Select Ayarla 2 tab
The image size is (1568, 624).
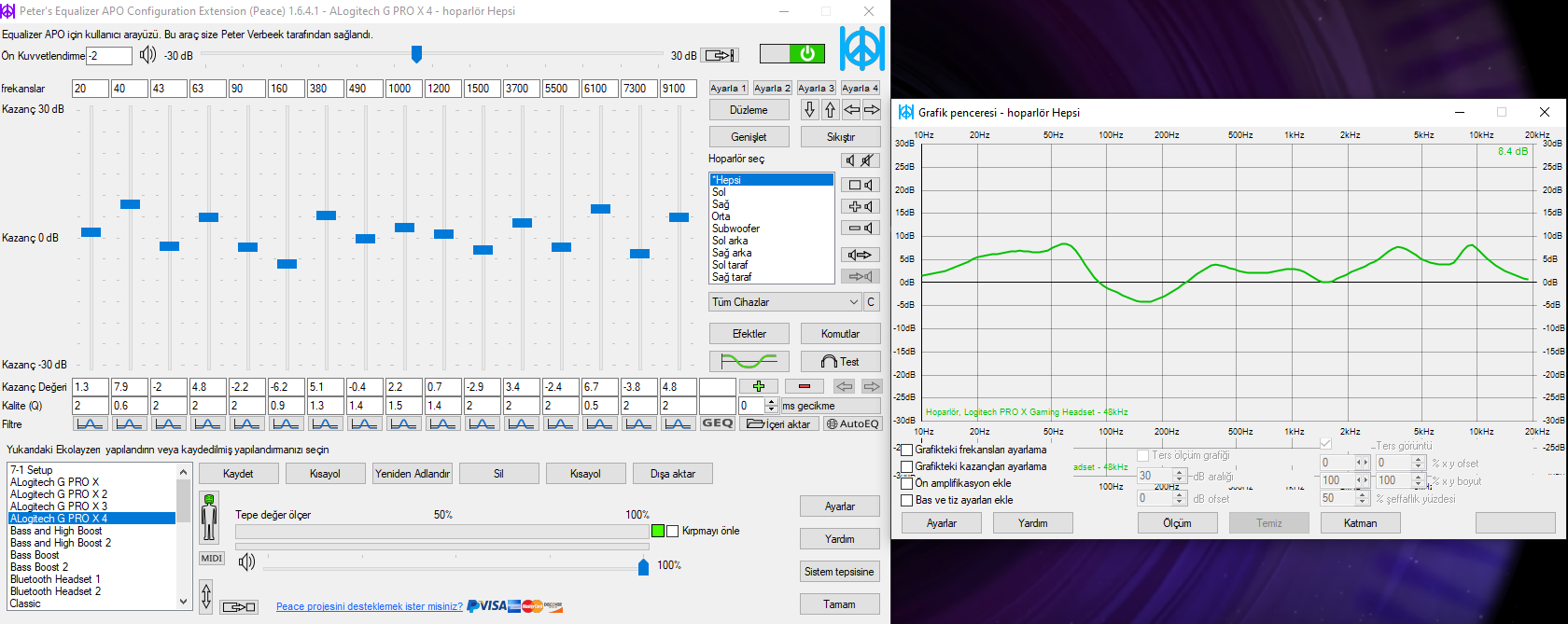772,88
